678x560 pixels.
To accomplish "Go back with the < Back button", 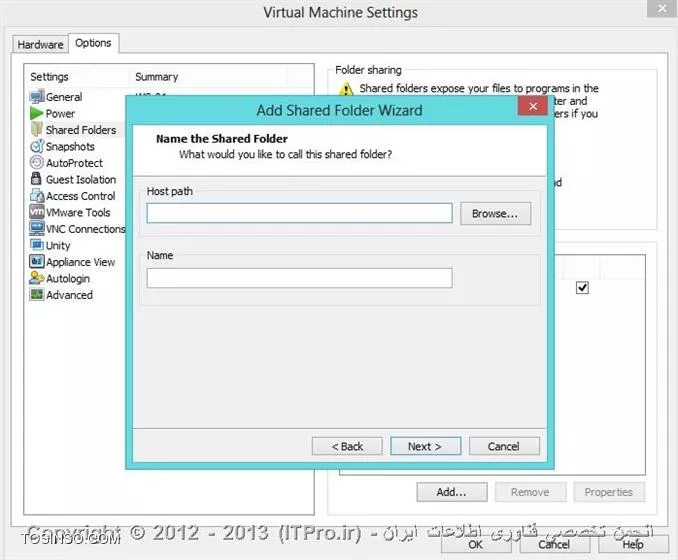I will coord(347,446).
